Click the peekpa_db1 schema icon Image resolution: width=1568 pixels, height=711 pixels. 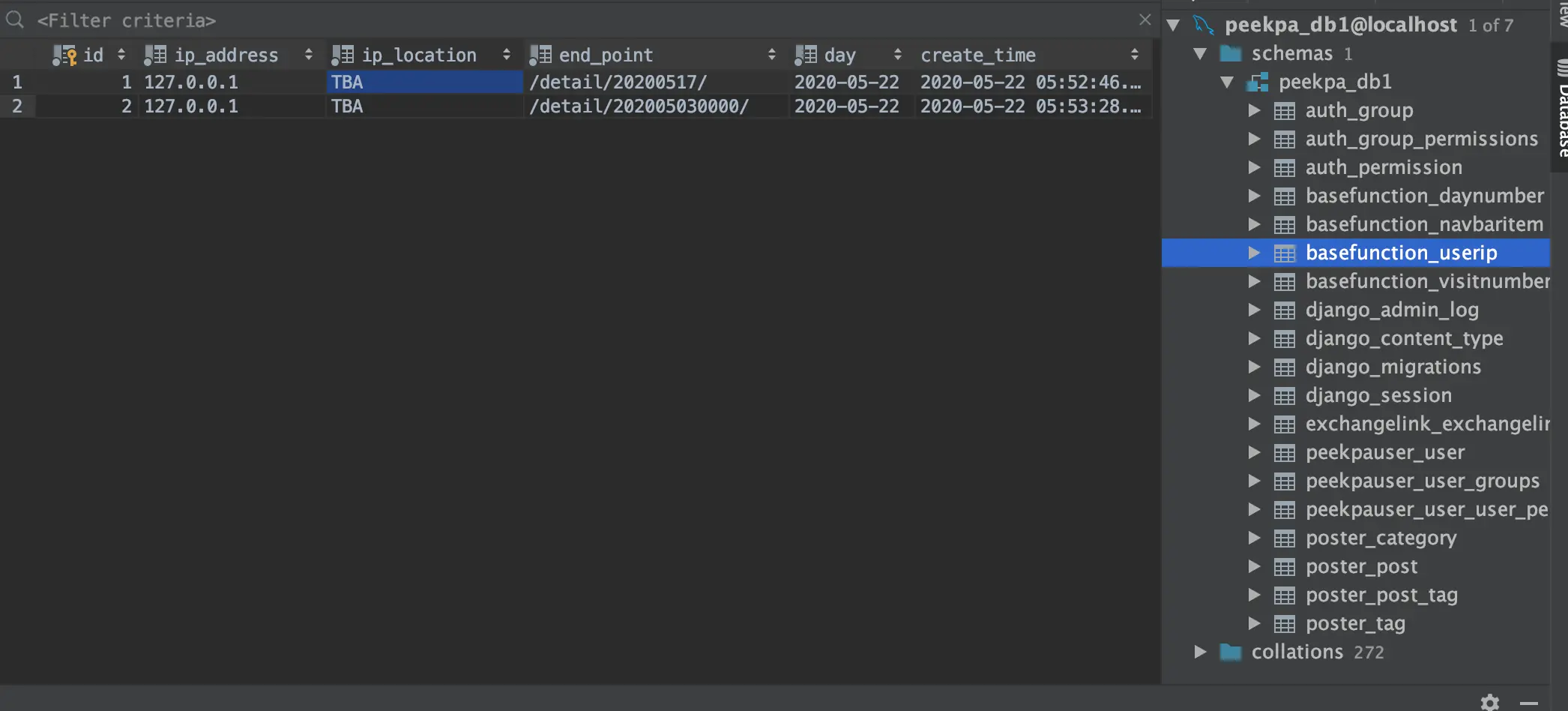click(x=1257, y=82)
